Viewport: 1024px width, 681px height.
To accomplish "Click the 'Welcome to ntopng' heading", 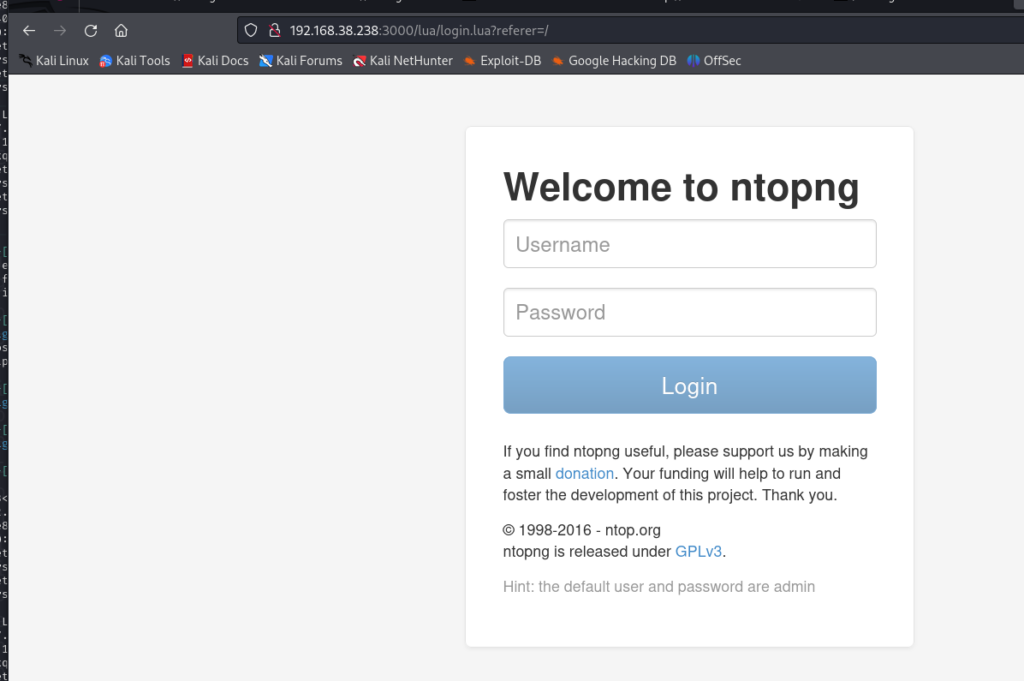I will [x=681, y=187].
